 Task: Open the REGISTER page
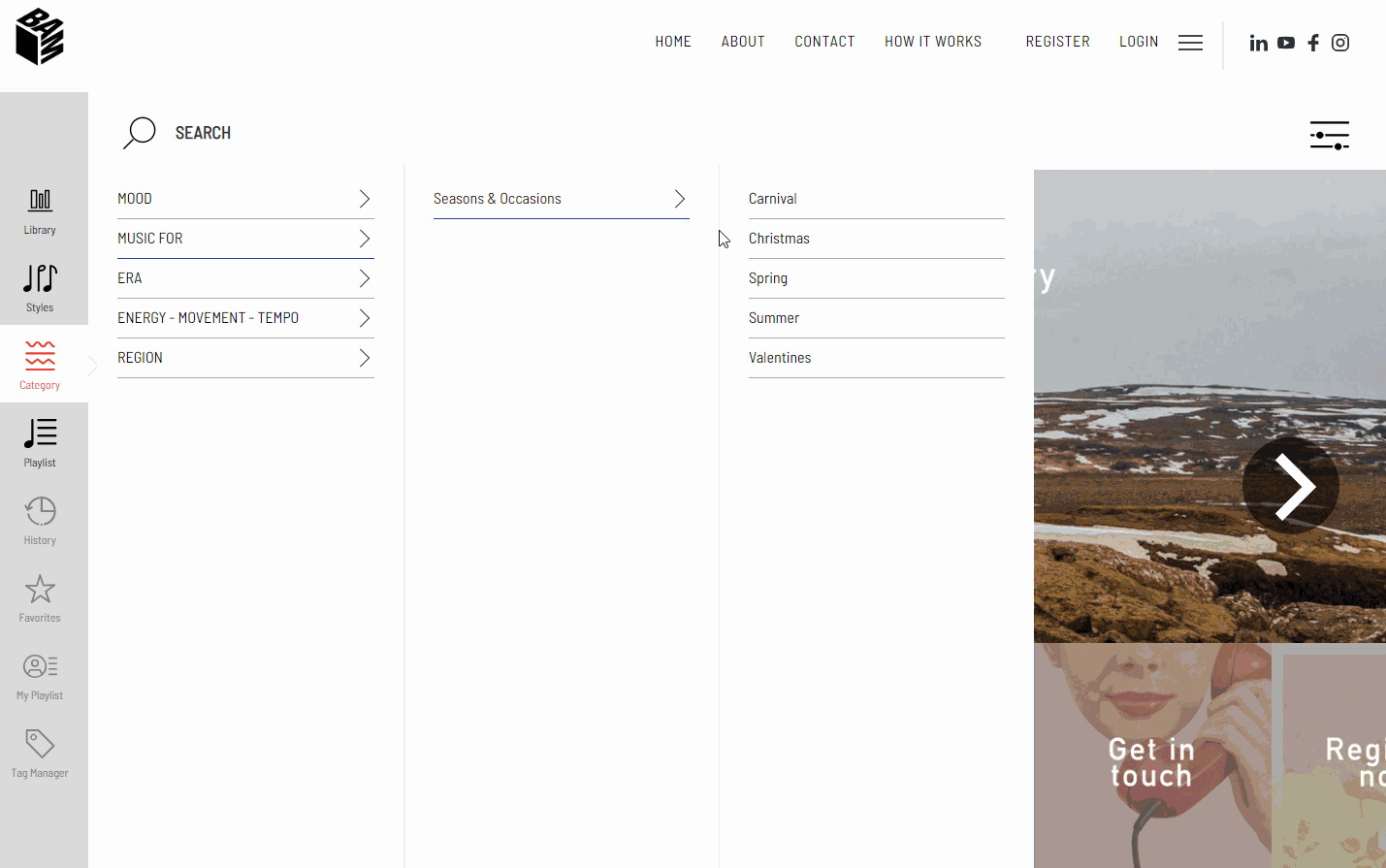1058,42
